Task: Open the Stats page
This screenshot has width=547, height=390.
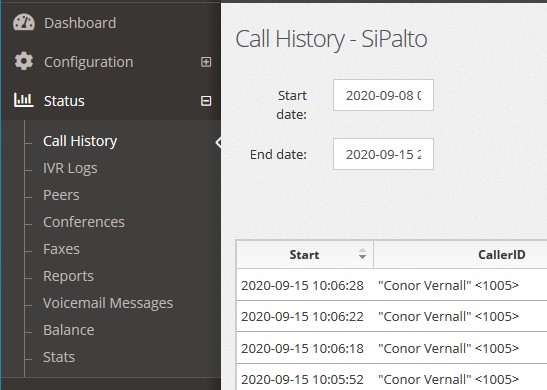Action: 59,357
